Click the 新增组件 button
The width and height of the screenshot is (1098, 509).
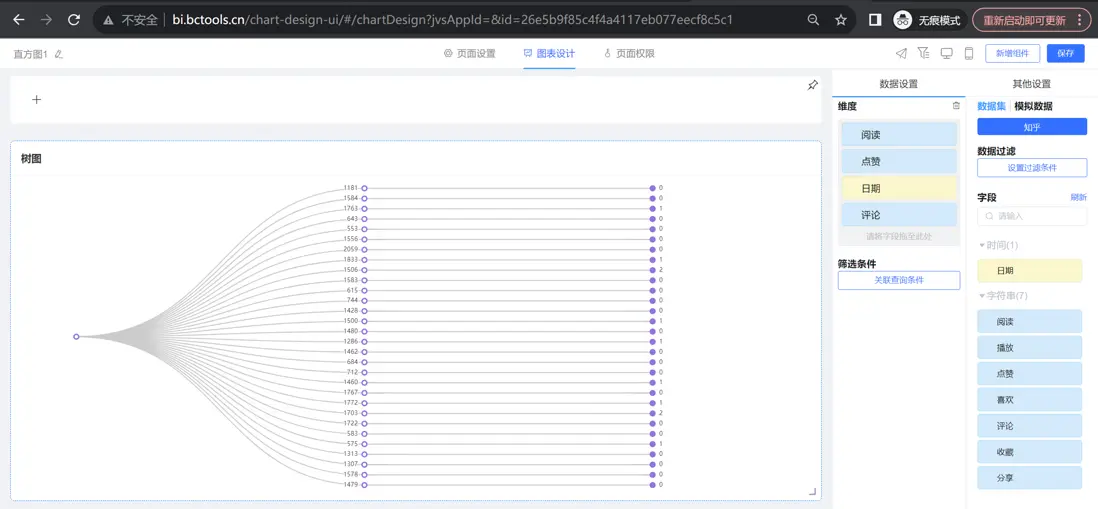pyautogui.click(x=1012, y=53)
